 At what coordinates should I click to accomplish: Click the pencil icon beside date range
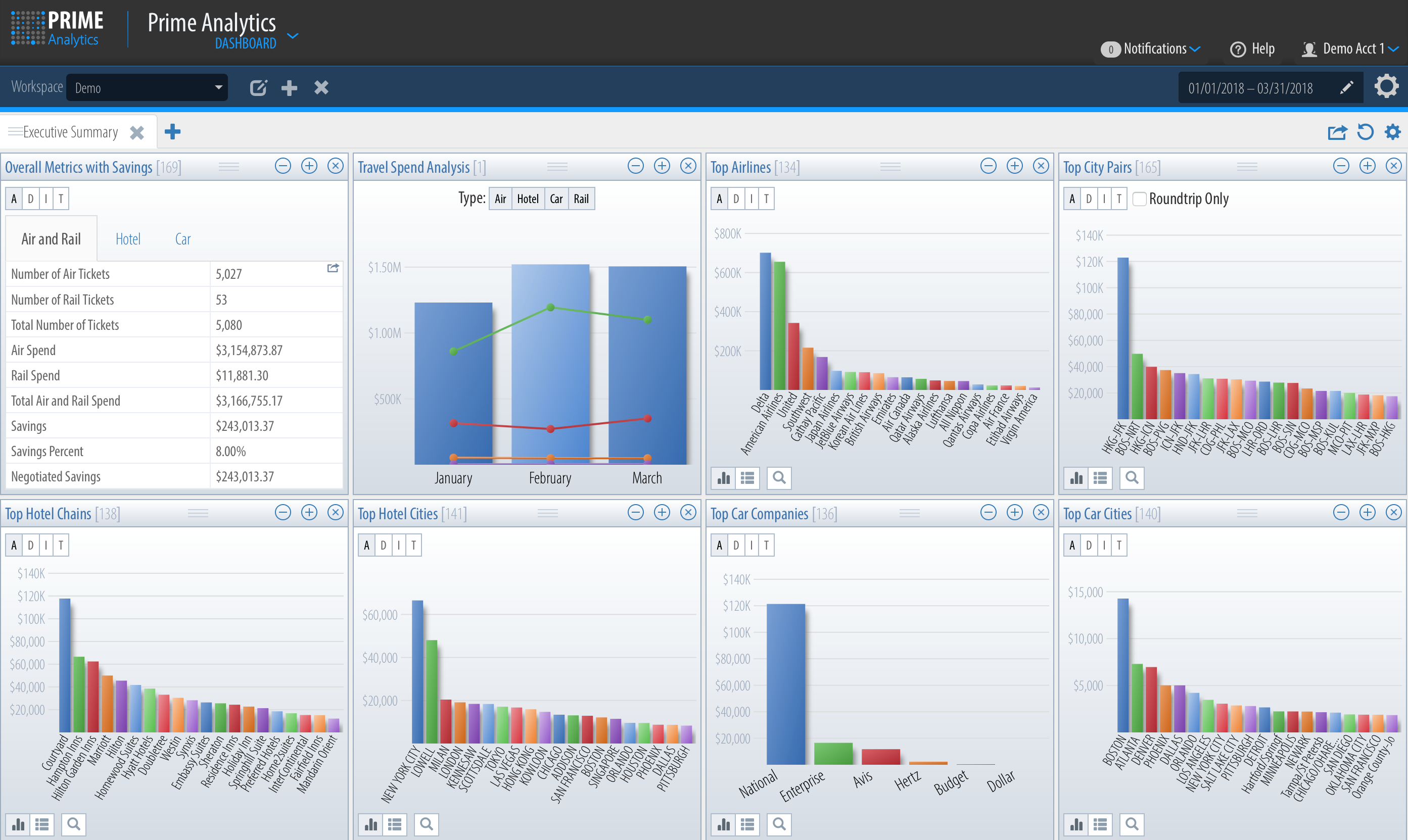point(1346,88)
